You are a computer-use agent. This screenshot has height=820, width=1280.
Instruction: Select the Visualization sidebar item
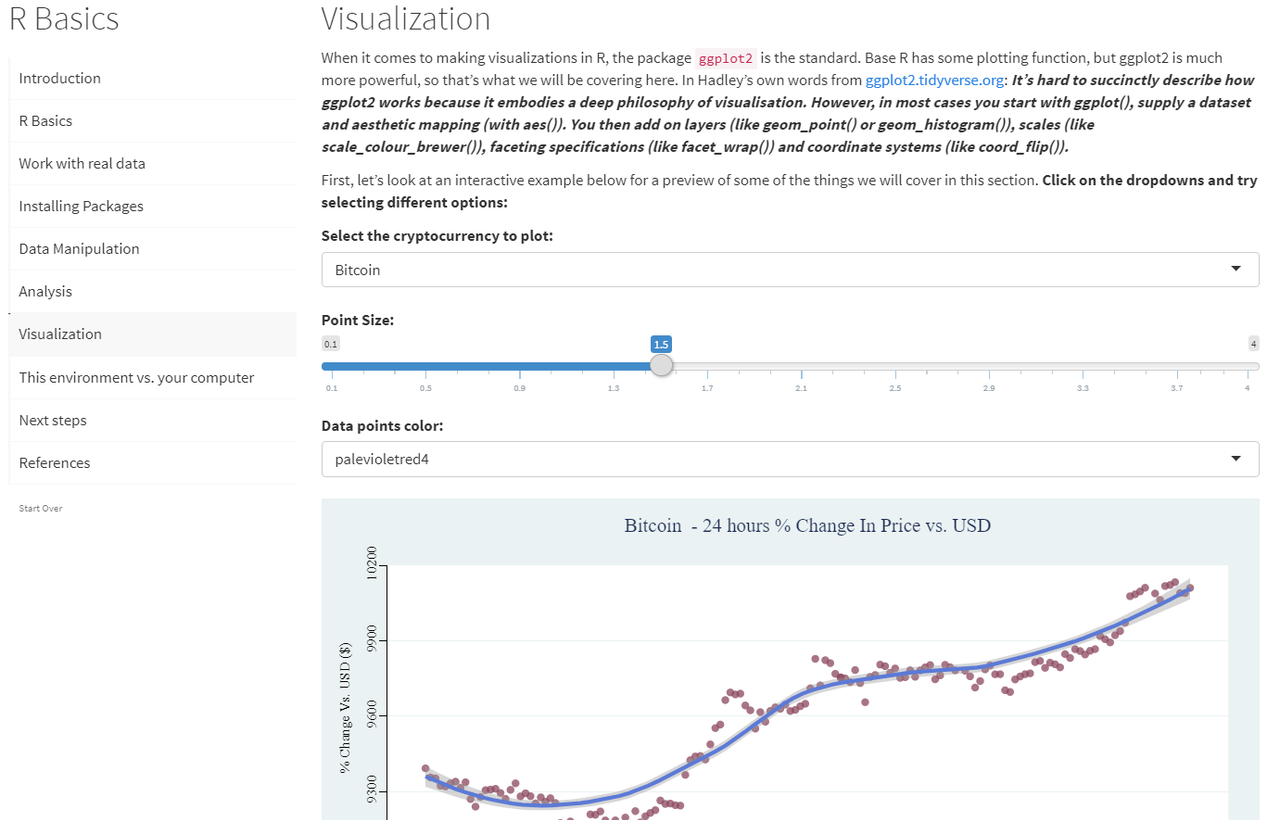(152, 334)
